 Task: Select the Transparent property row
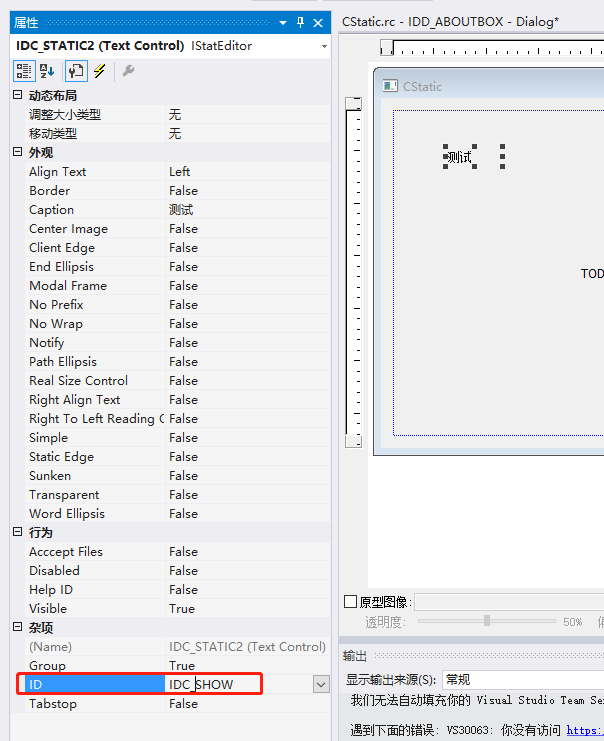click(x=178, y=494)
